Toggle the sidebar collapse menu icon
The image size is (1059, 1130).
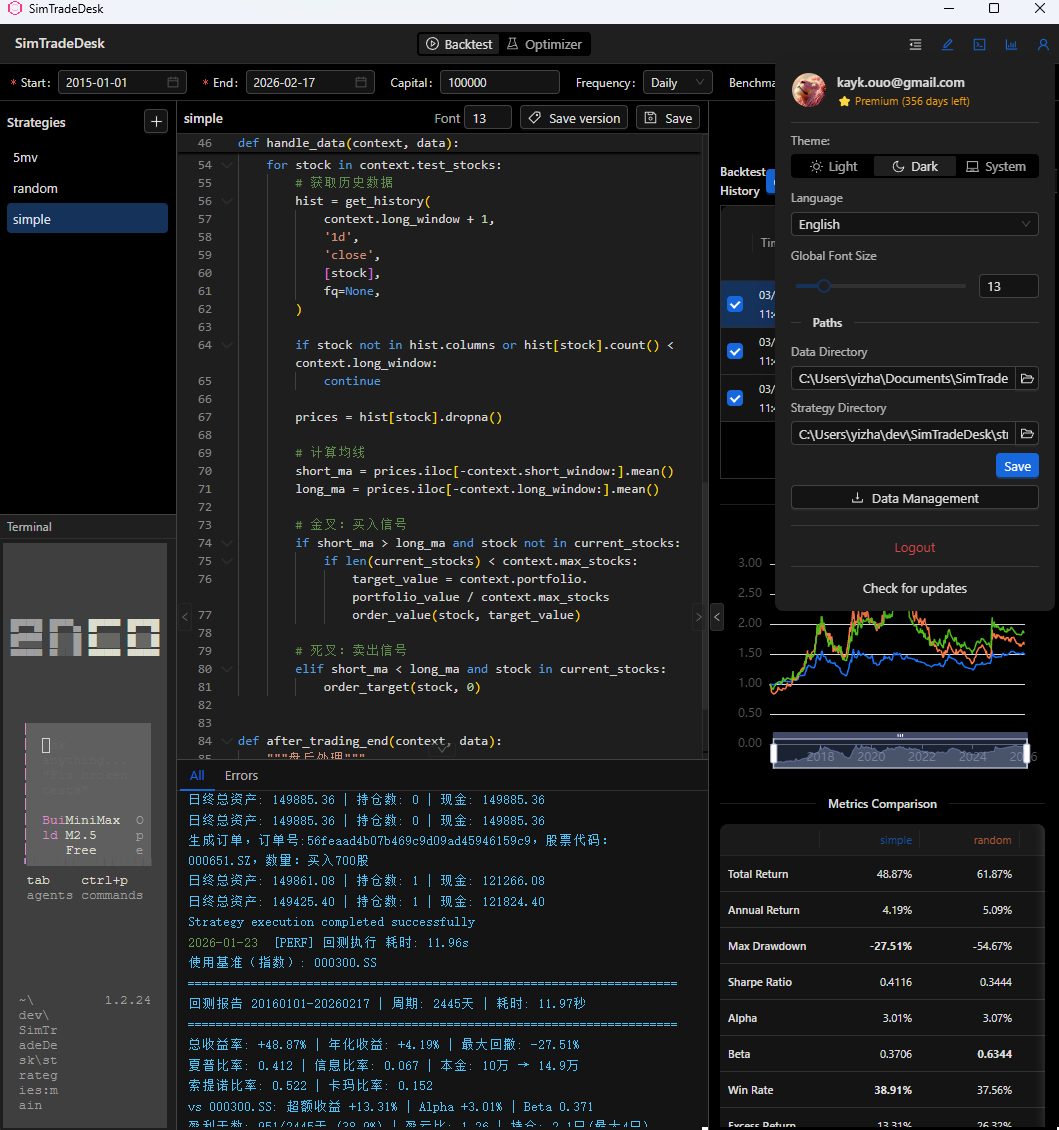[x=916, y=44]
